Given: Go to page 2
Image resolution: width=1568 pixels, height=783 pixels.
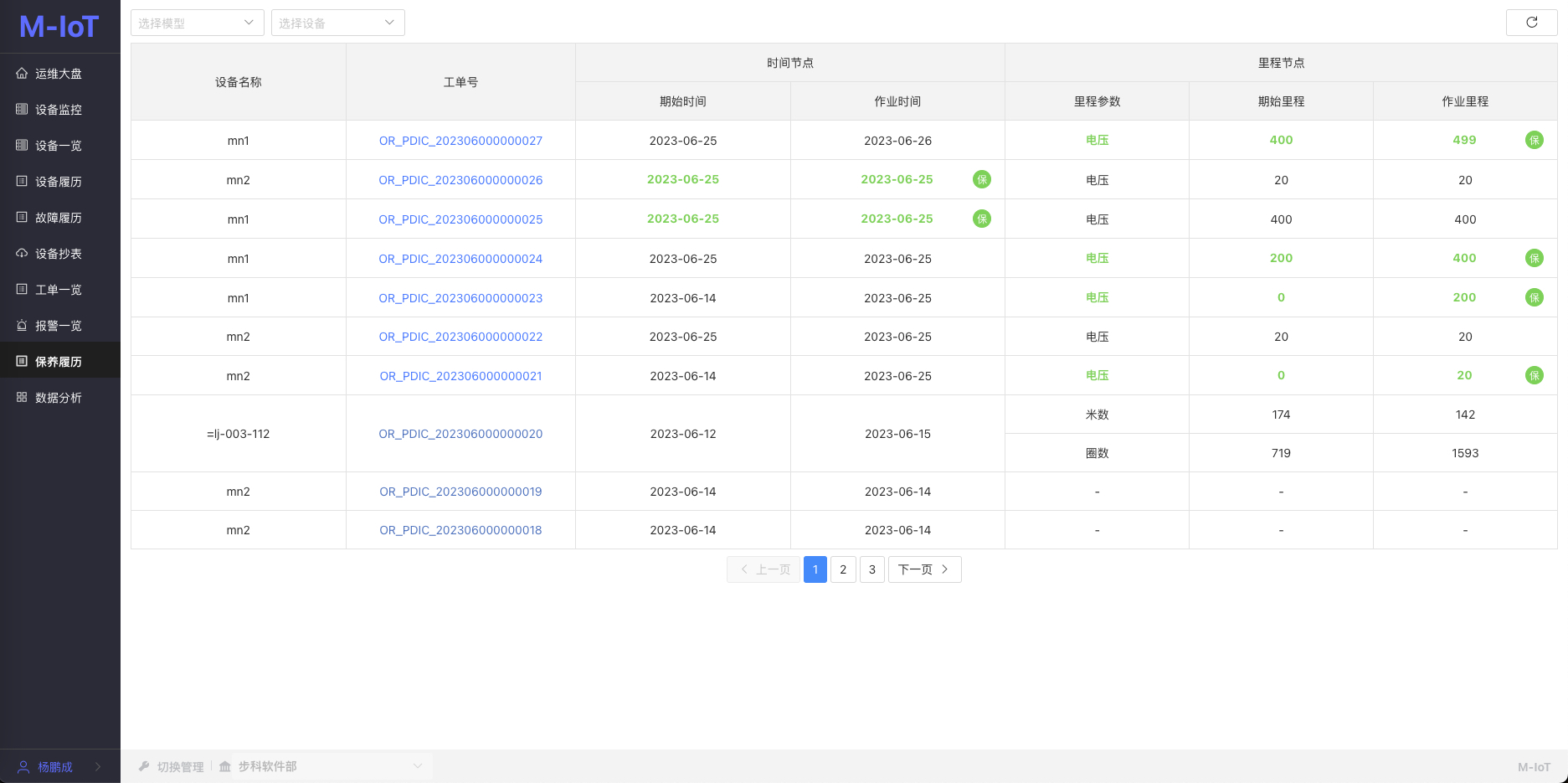Looking at the screenshot, I should [843, 569].
